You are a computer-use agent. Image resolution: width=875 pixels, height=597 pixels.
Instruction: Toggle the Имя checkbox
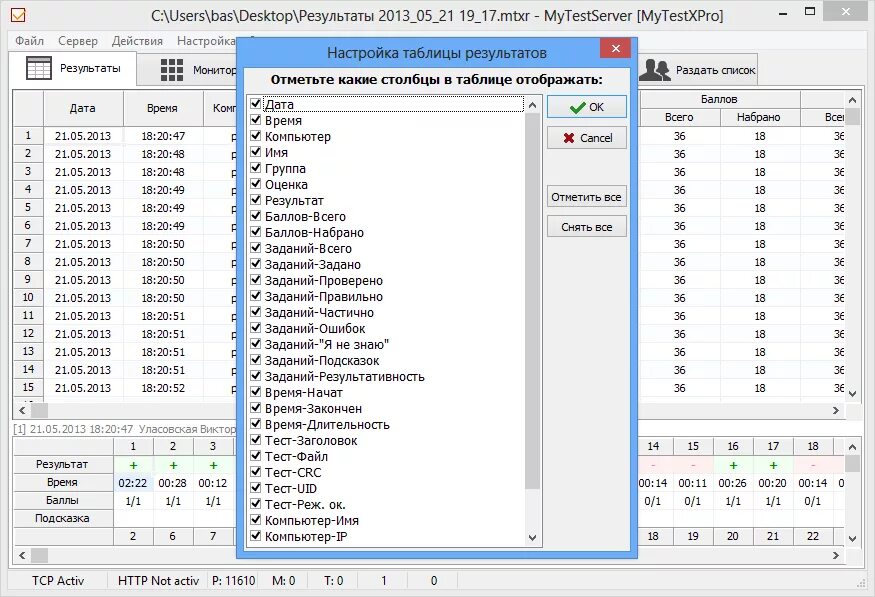pos(256,152)
